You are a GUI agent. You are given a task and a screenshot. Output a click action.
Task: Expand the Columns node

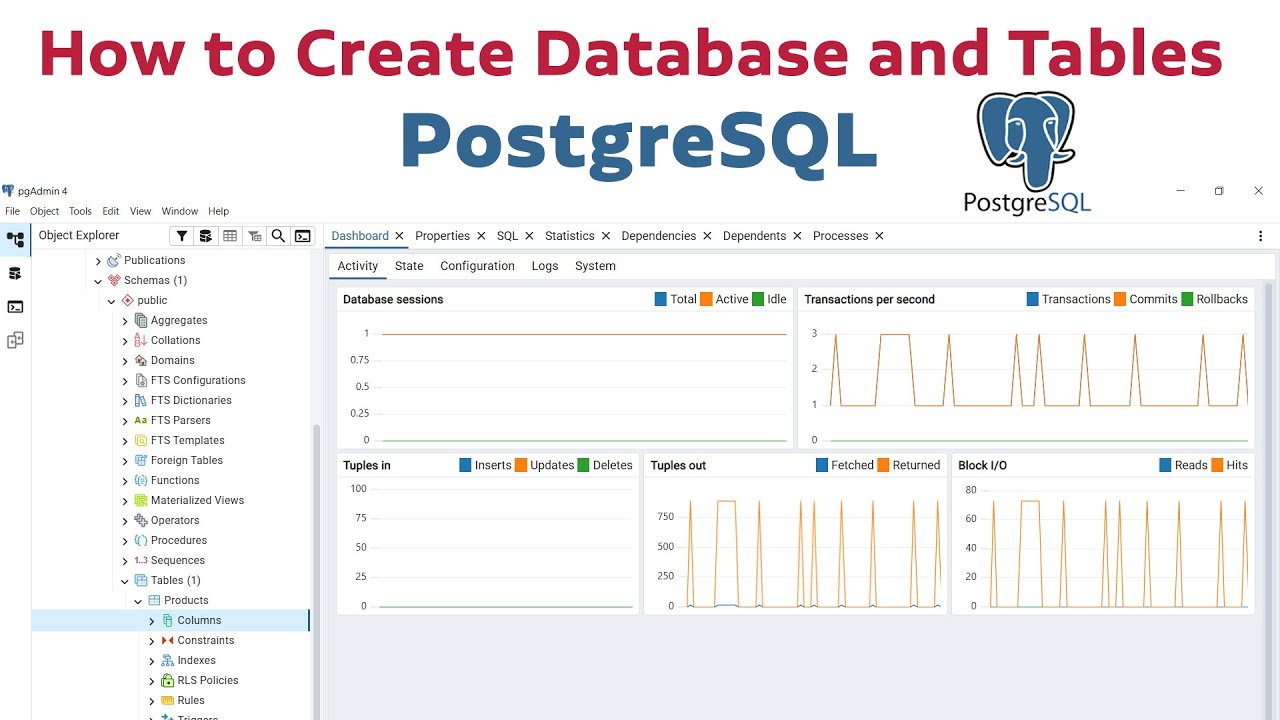[152, 621]
